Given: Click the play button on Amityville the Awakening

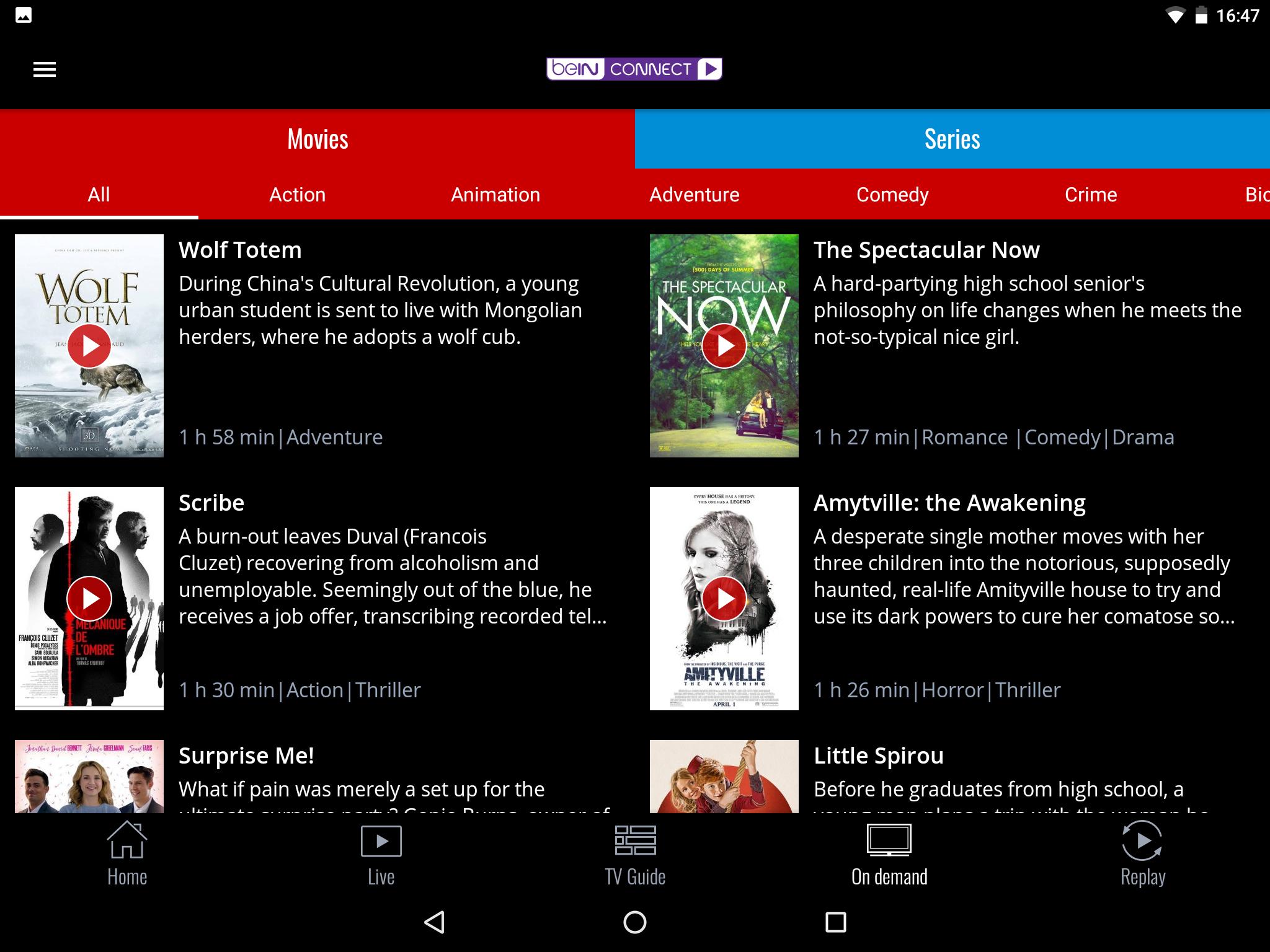Looking at the screenshot, I should 724,598.
